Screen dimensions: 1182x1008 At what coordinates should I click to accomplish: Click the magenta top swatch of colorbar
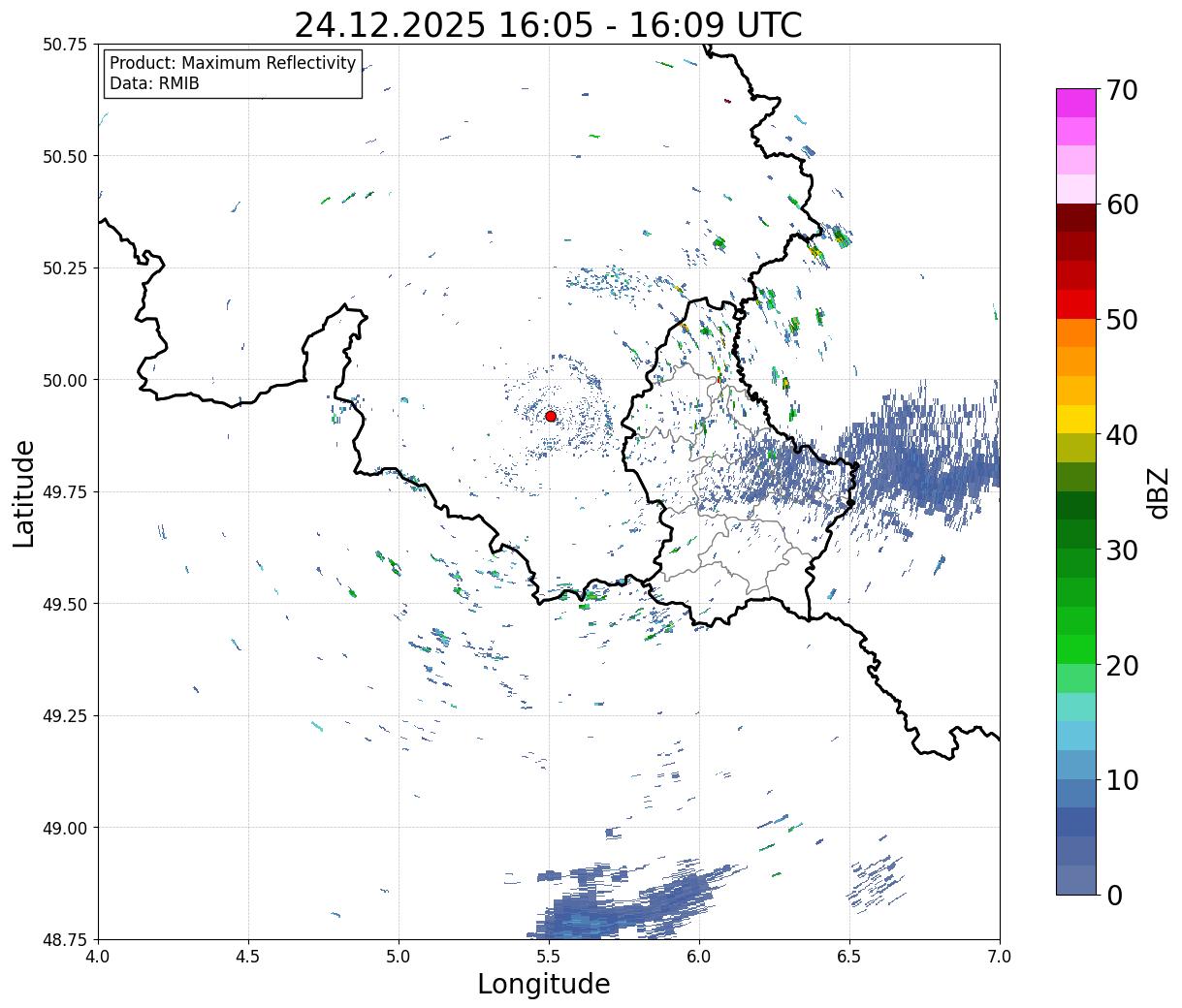point(1075,103)
